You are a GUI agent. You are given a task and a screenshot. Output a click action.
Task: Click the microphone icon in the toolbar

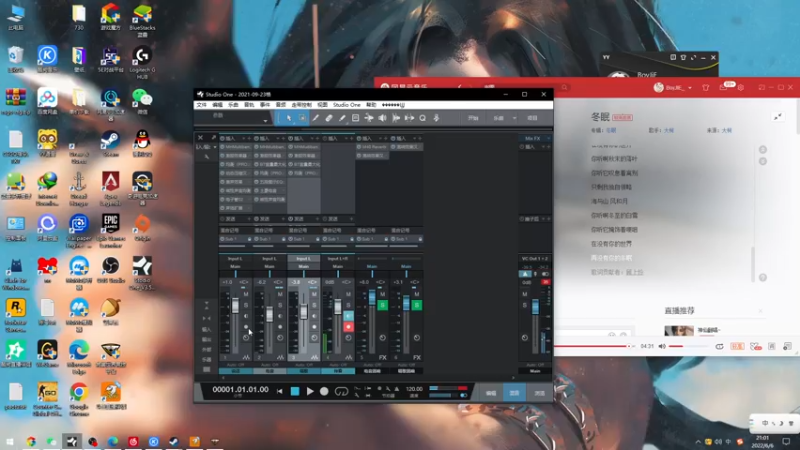tap(436, 118)
